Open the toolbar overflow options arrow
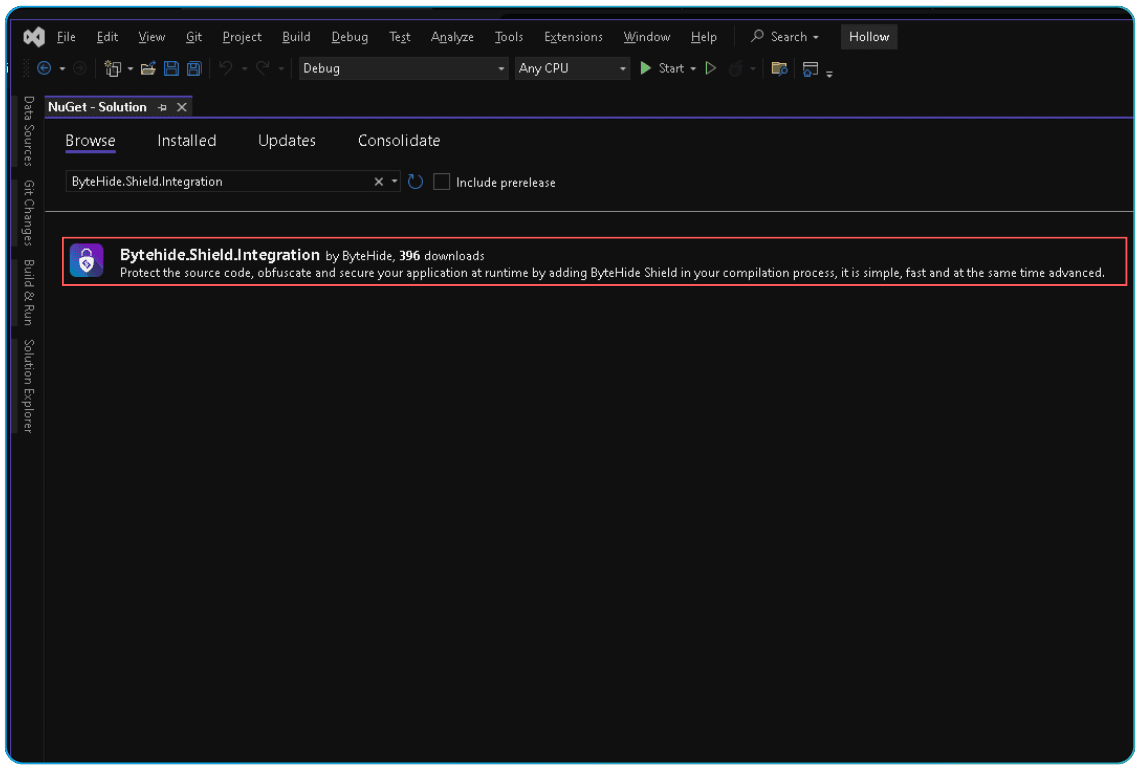The height and width of the screenshot is (768, 1140). pos(830,73)
